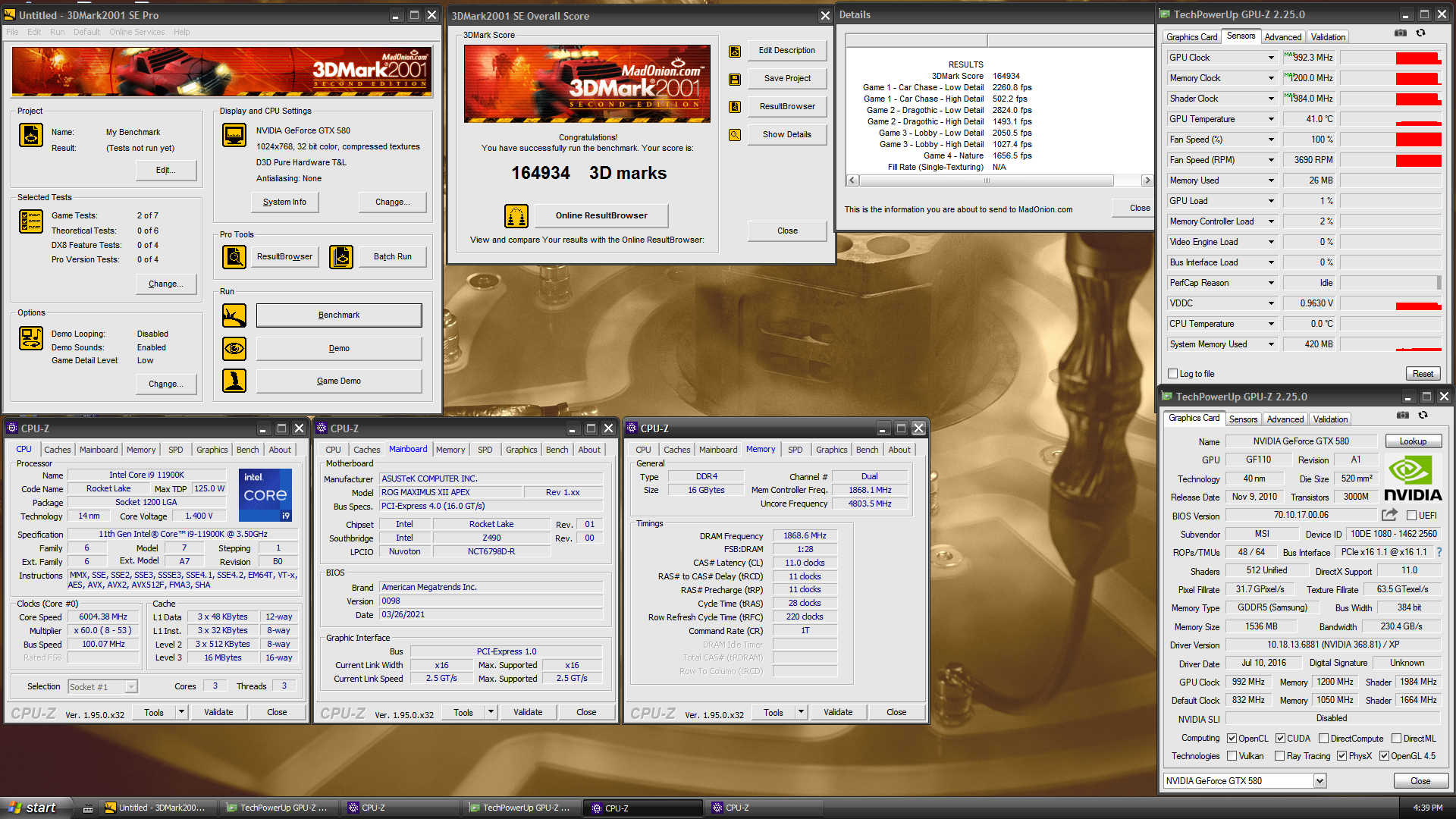Click the Game Demo icon
Screen dimensions: 1456x819
point(234,381)
